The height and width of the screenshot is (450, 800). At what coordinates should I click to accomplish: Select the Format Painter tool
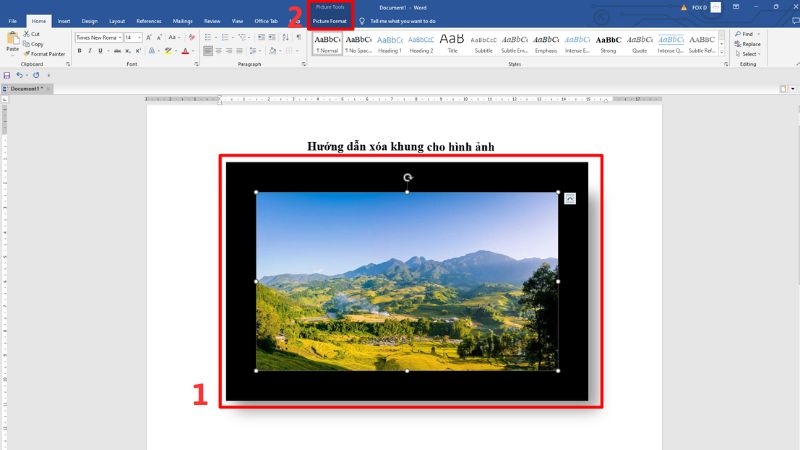[x=26, y=54]
